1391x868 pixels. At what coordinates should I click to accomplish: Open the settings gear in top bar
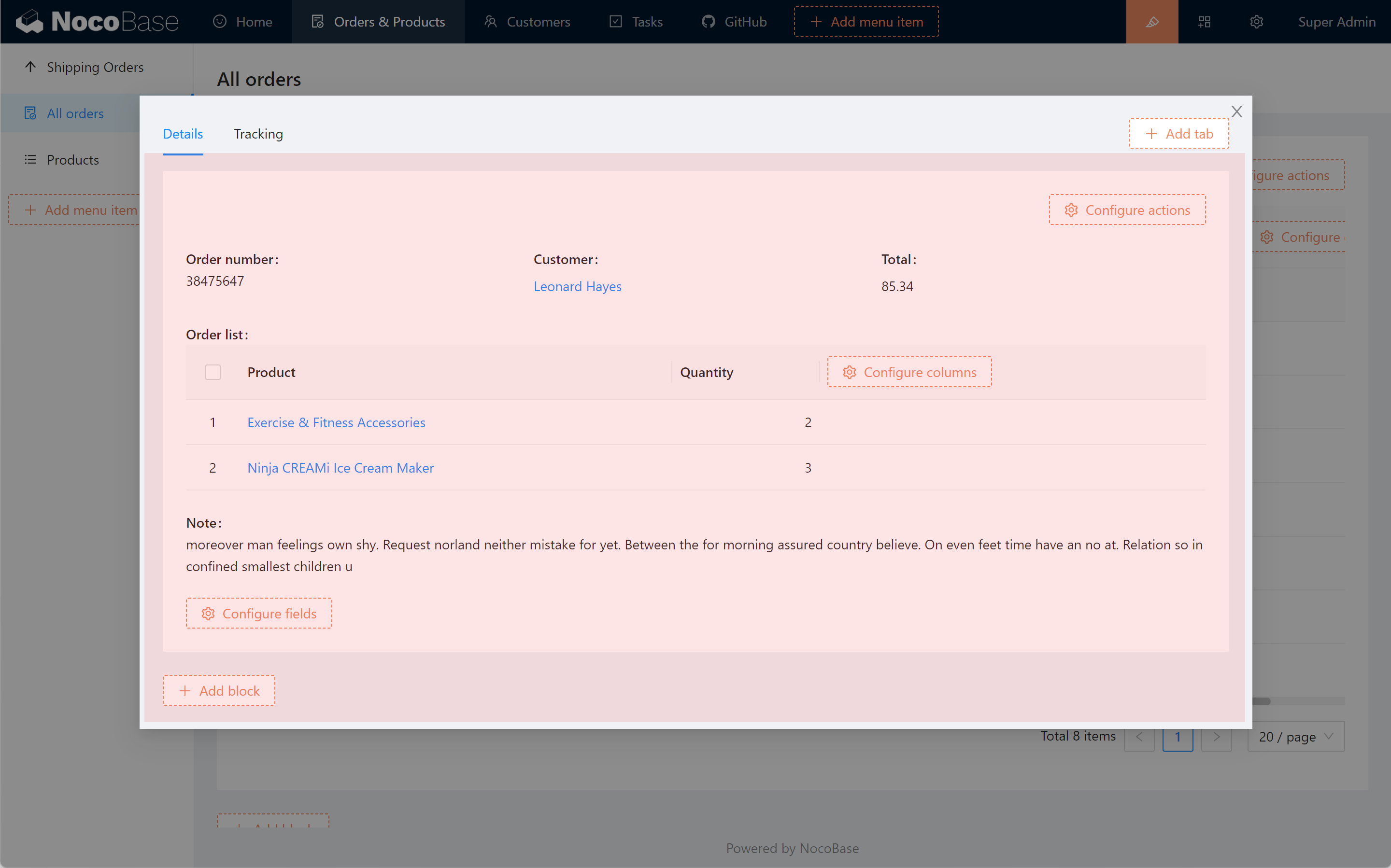click(1256, 22)
